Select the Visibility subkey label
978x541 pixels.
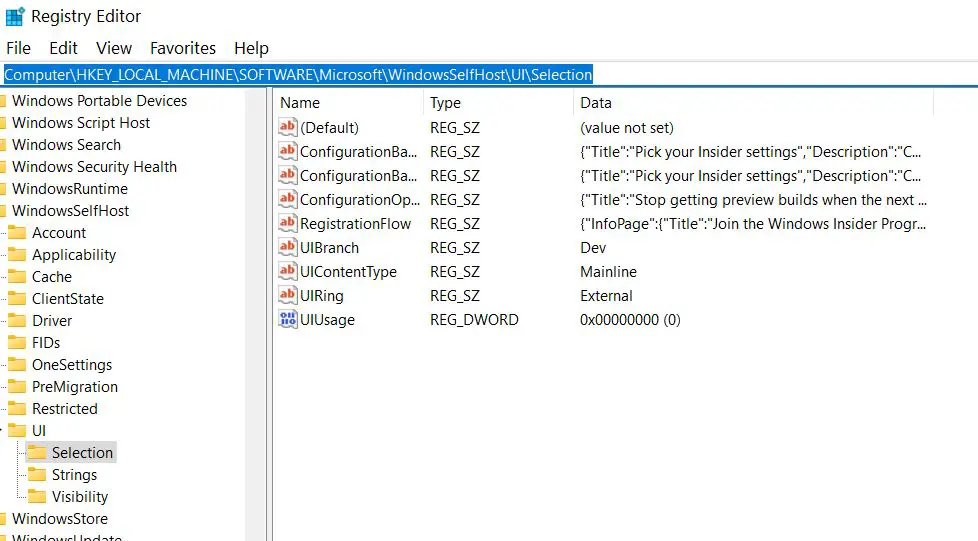(80, 497)
